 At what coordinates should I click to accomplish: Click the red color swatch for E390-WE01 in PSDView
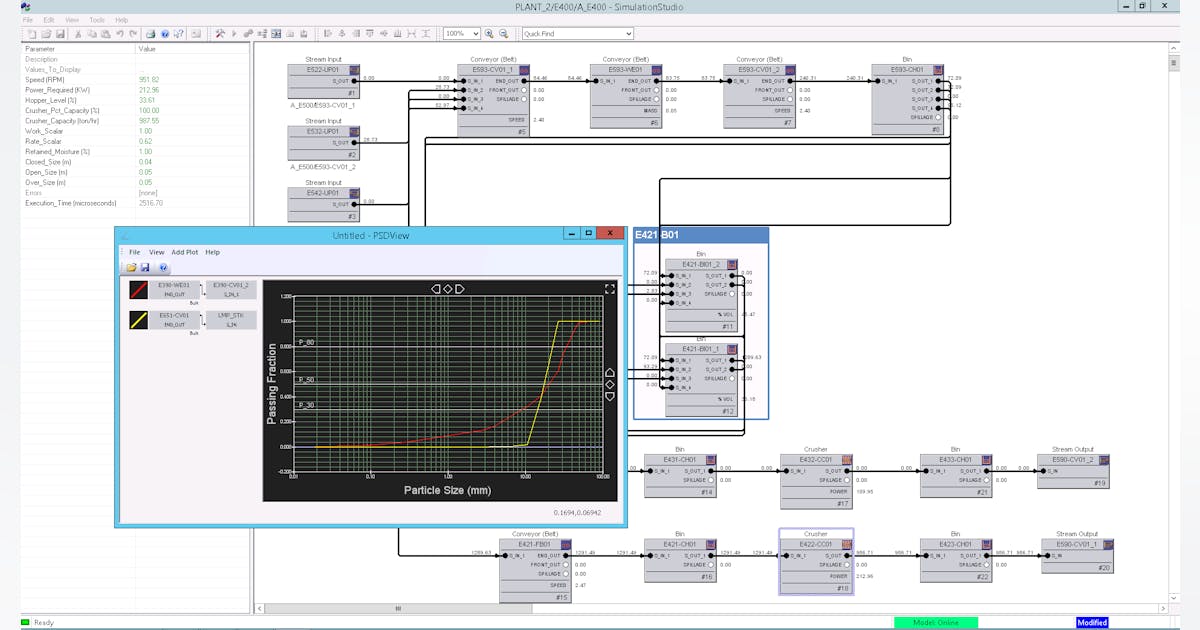[140, 289]
